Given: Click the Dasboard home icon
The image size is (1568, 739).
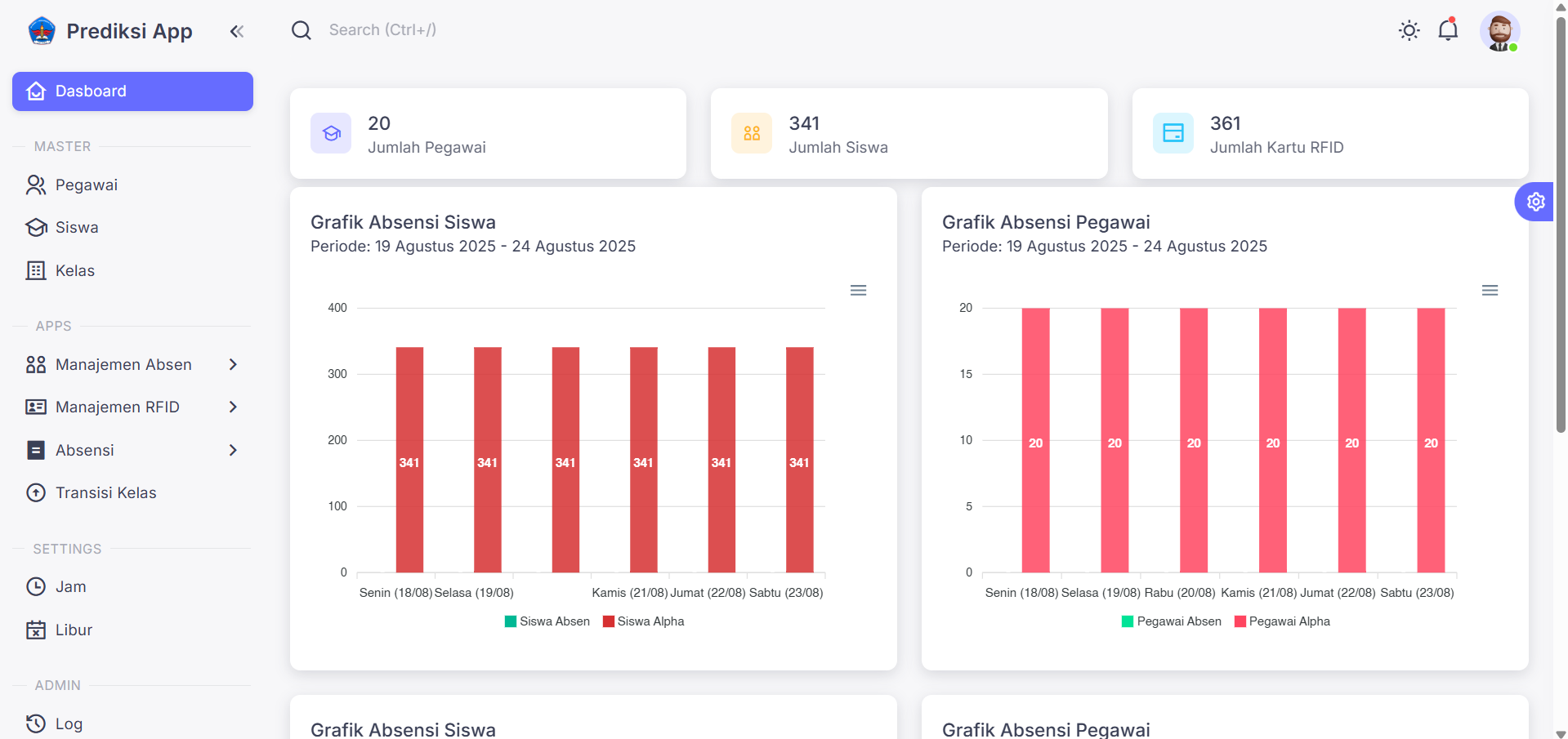Looking at the screenshot, I should [36, 91].
